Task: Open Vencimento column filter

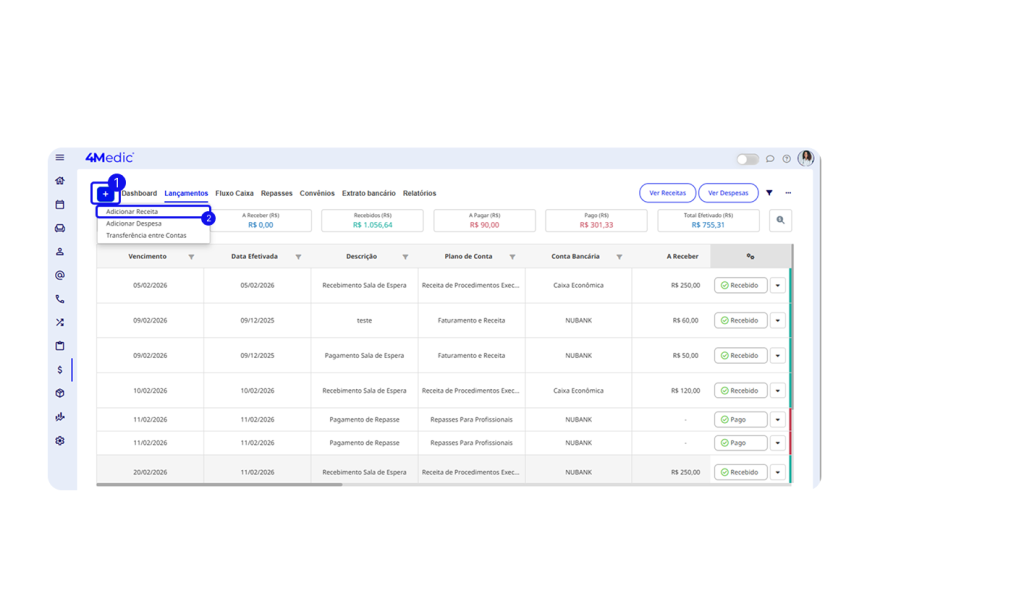Action: click(191, 257)
